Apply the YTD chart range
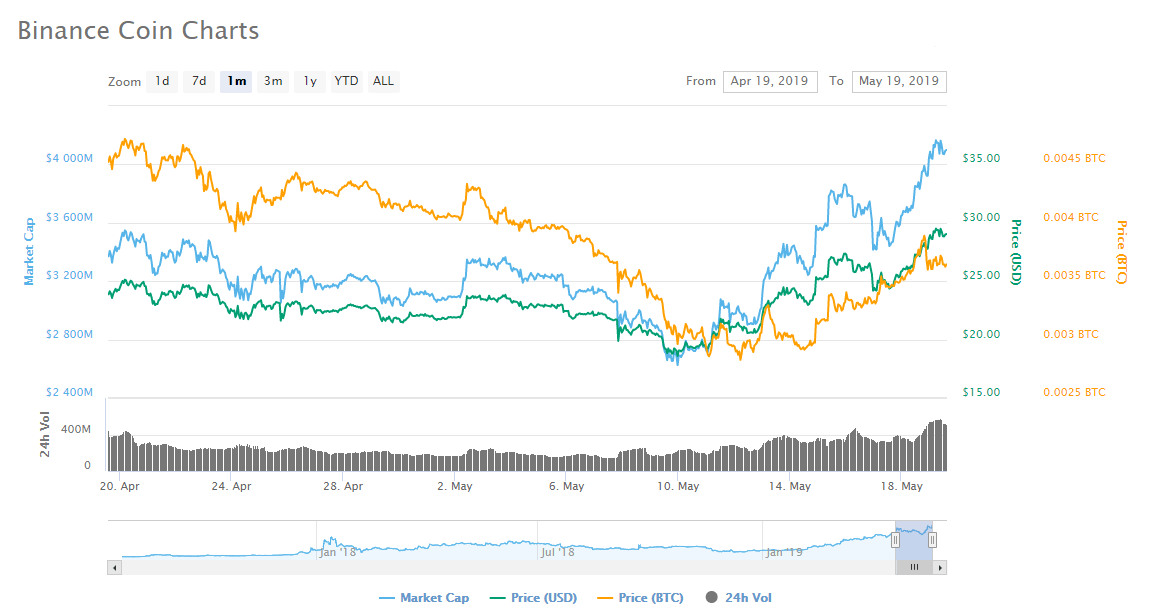The height and width of the screenshot is (612, 1155). click(346, 81)
